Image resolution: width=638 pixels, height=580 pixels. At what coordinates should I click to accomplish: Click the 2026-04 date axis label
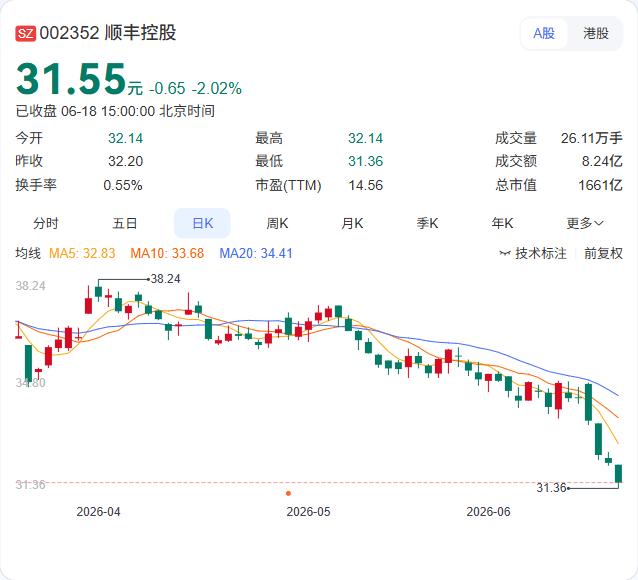coord(98,512)
